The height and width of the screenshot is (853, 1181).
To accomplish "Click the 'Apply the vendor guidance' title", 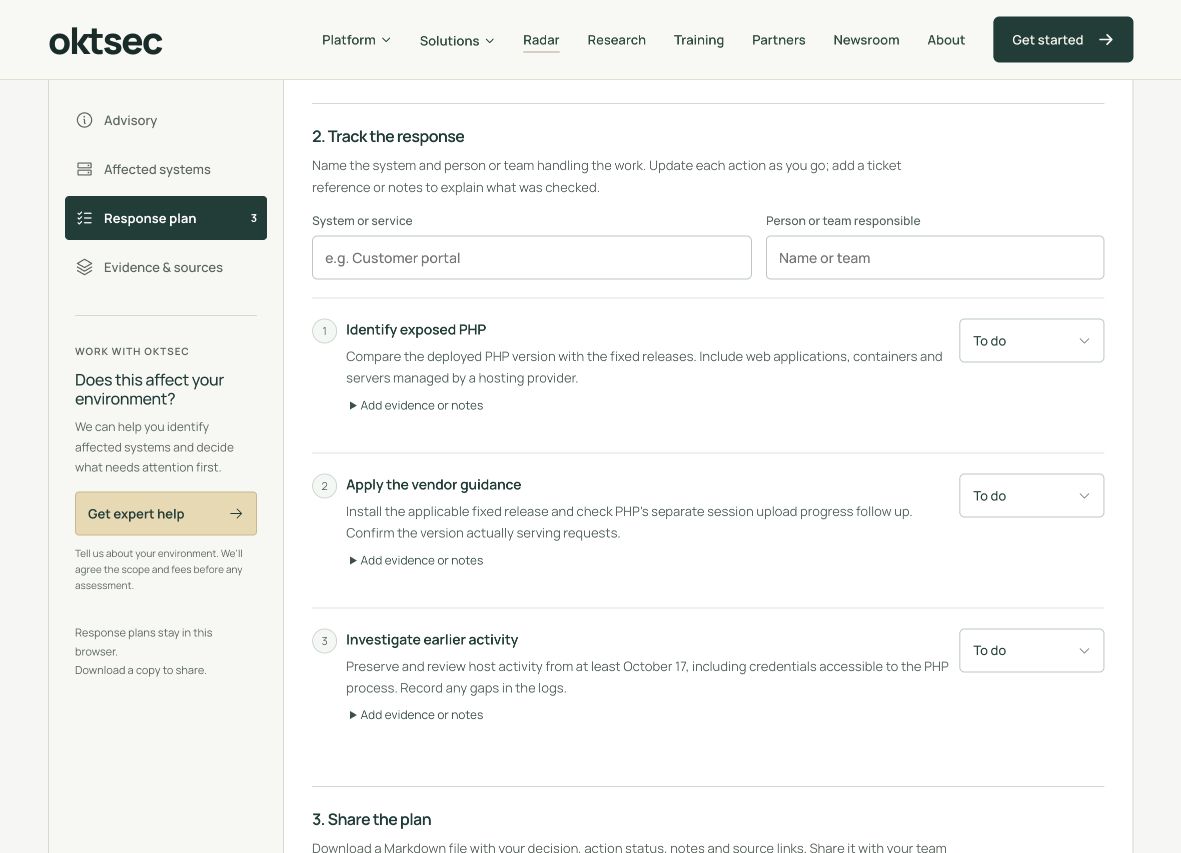I will pos(433,485).
